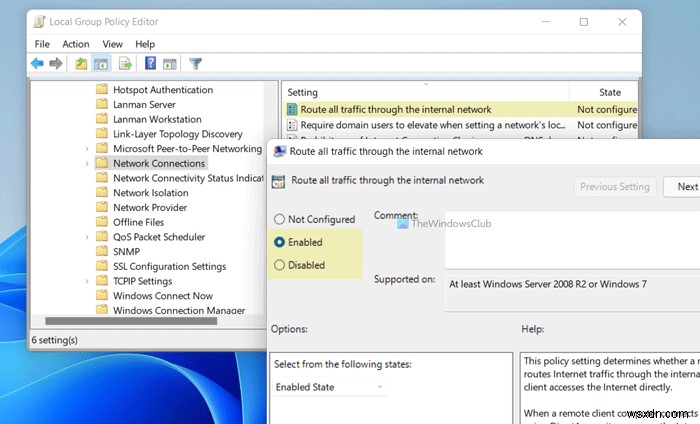Open the View menu
The image size is (700, 424).
(x=112, y=44)
